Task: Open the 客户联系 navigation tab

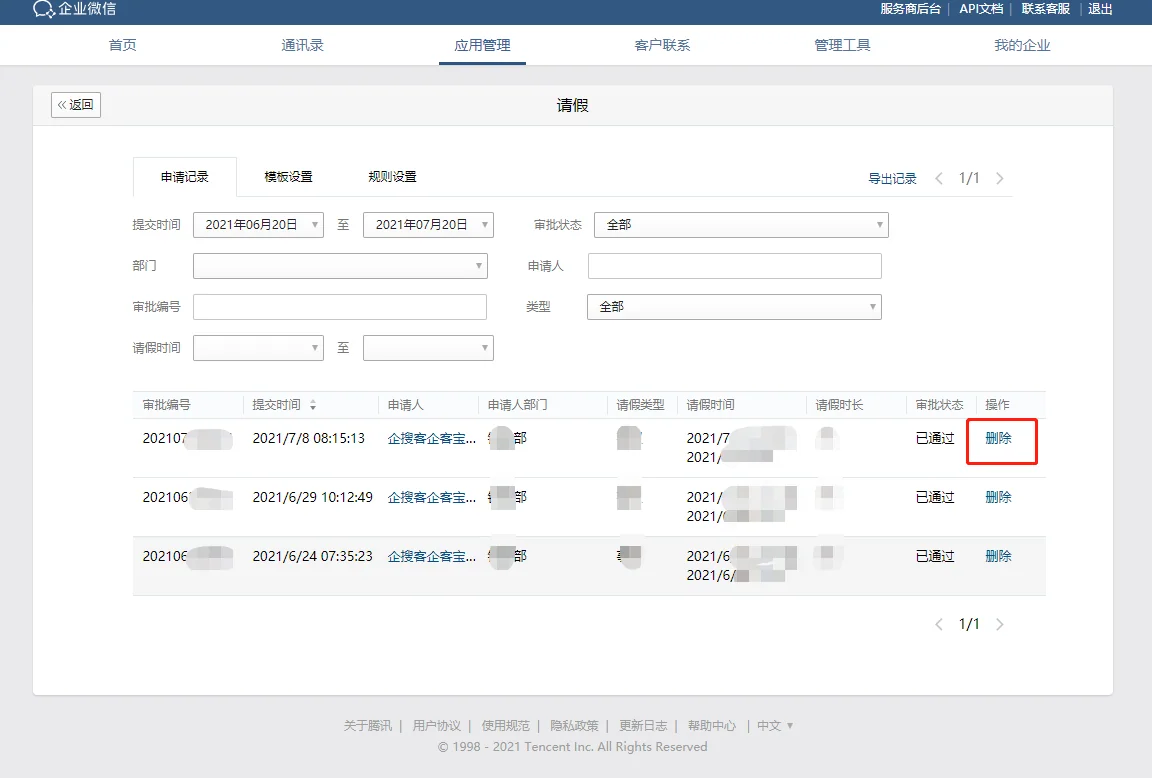Action: [662, 46]
